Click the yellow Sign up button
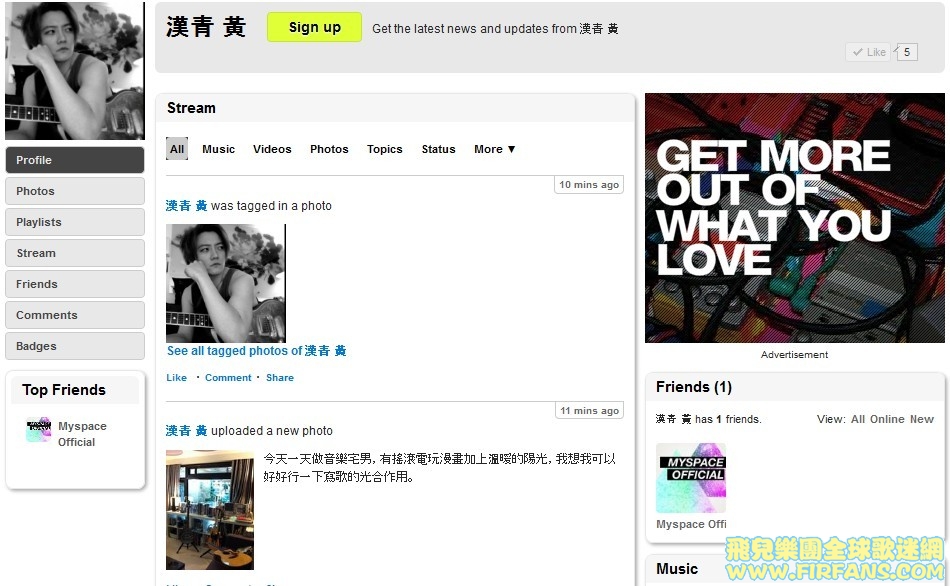This screenshot has width=950, height=586. tap(314, 27)
